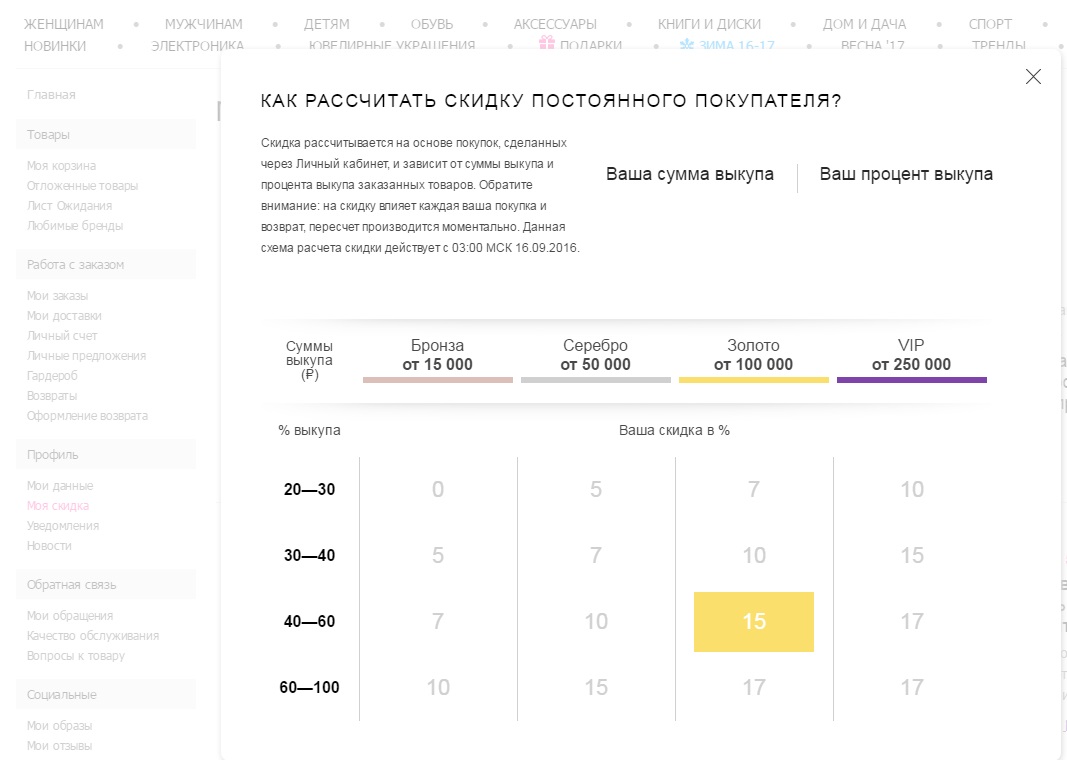Open the Моя скидка profile link
The height and width of the screenshot is (760, 1067).
coord(58,506)
